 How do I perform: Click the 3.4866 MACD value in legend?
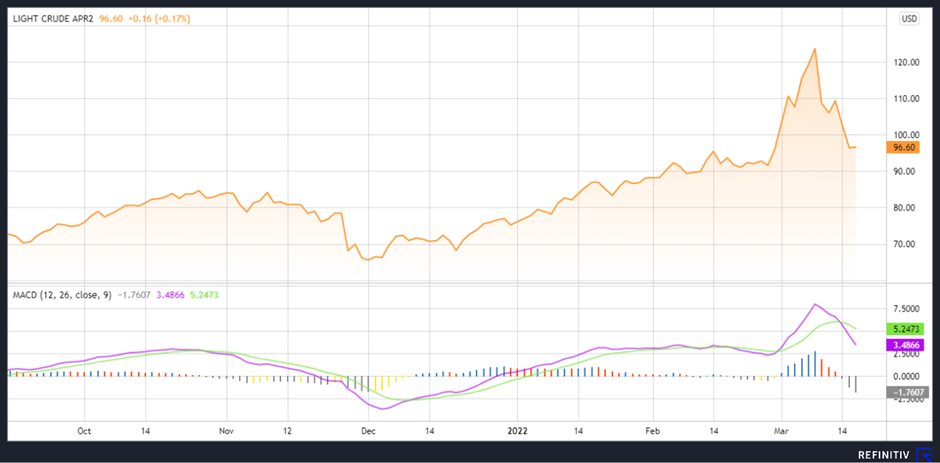[170, 295]
